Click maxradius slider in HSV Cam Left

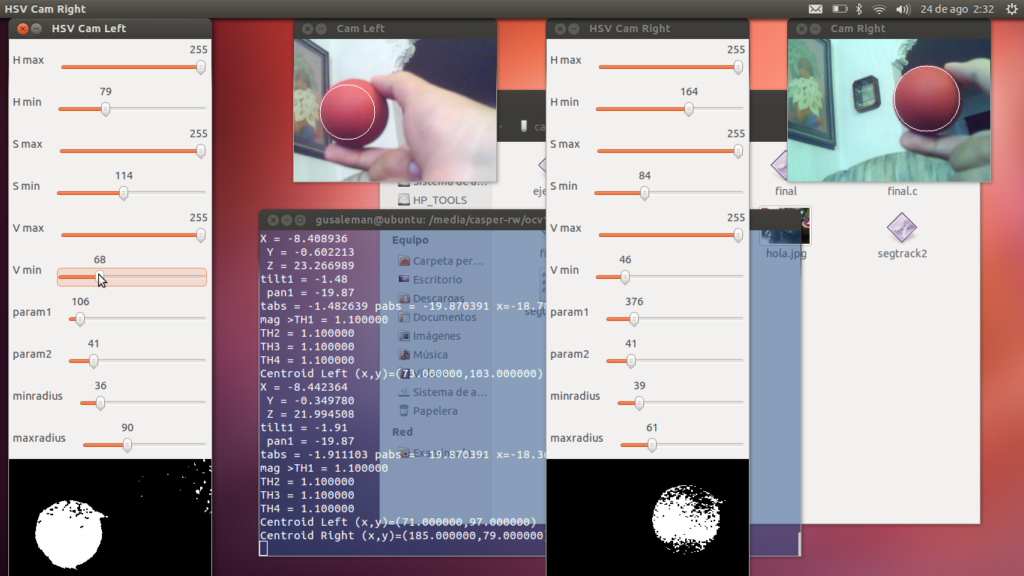(x=144, y=445)
